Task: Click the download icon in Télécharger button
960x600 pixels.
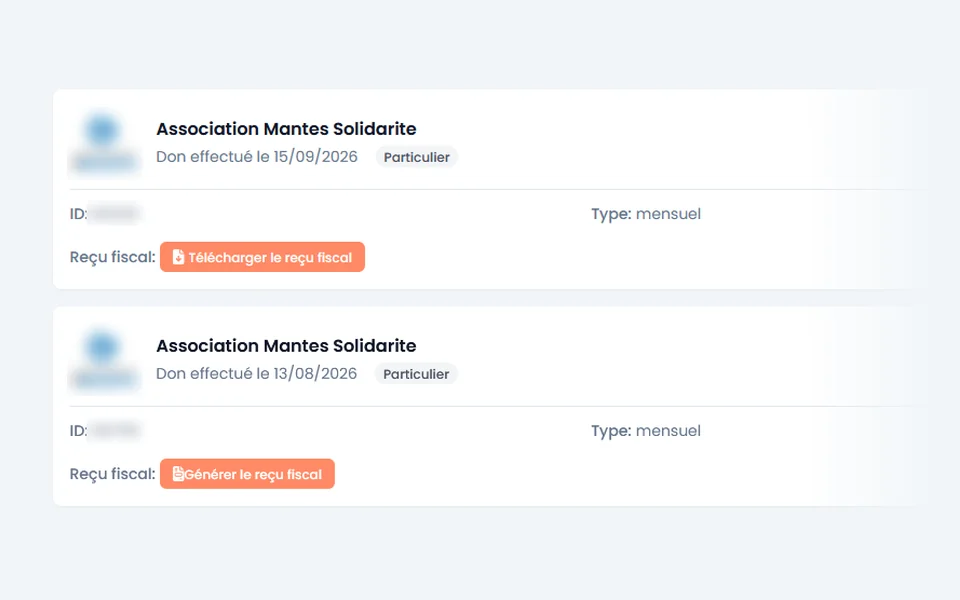Action: [x=178, y=257]
